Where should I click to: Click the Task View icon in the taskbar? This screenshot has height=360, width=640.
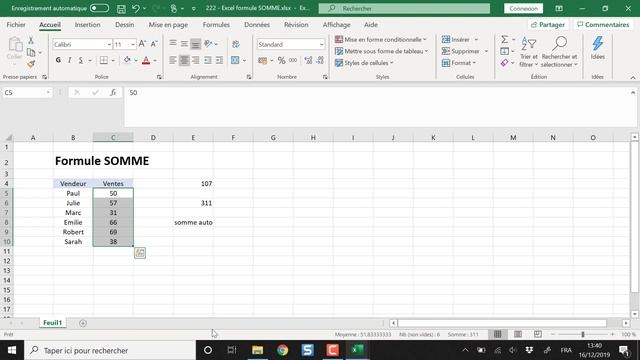(232, 350)
